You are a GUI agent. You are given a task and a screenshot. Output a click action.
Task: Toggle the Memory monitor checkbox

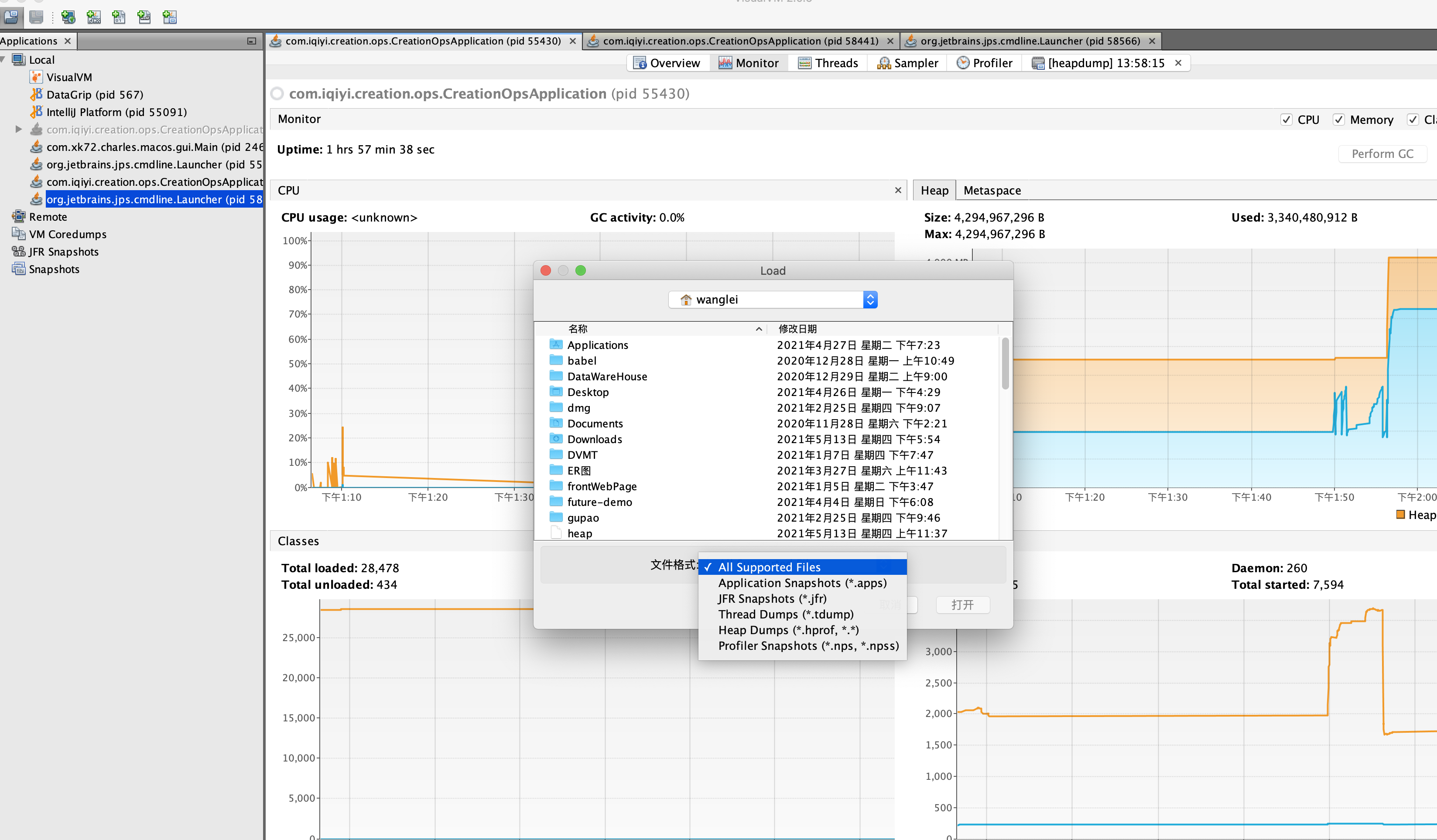click(x=1338, y=120)
